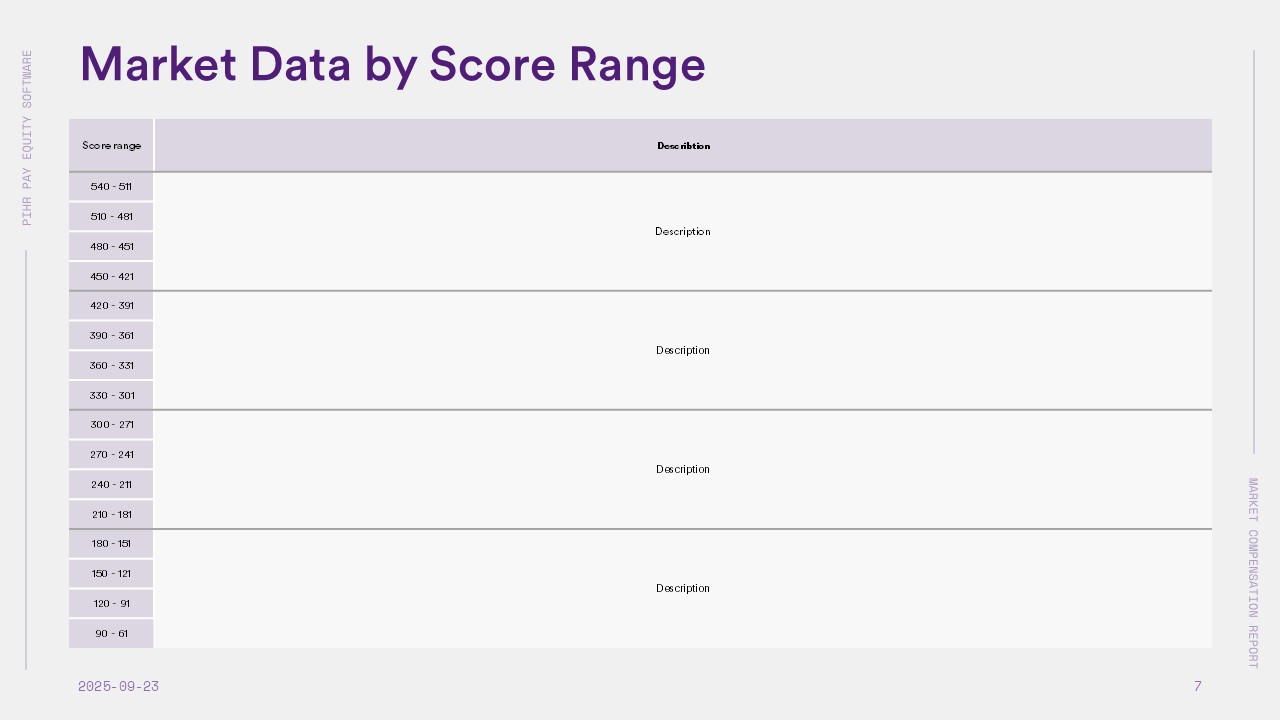Click the 360 - 331 score range cell
Screen dimensions: 1280x720
pyautogui.click(x=111, y=366)
